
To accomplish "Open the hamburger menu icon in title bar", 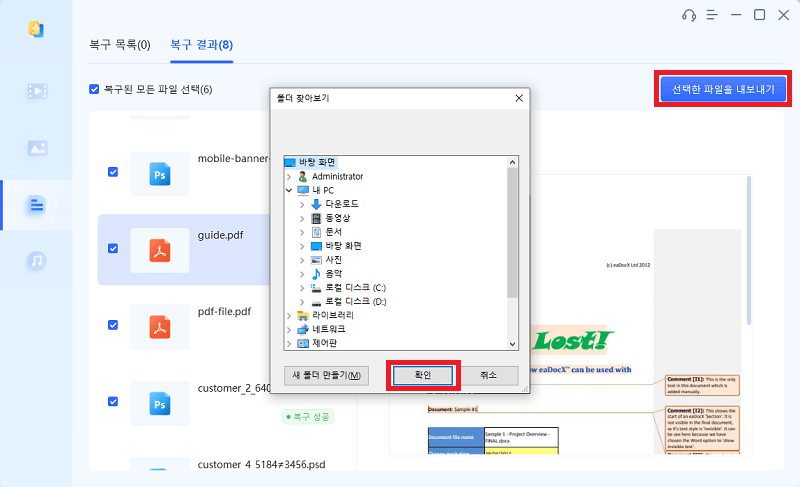I will [x=712, y=15].
